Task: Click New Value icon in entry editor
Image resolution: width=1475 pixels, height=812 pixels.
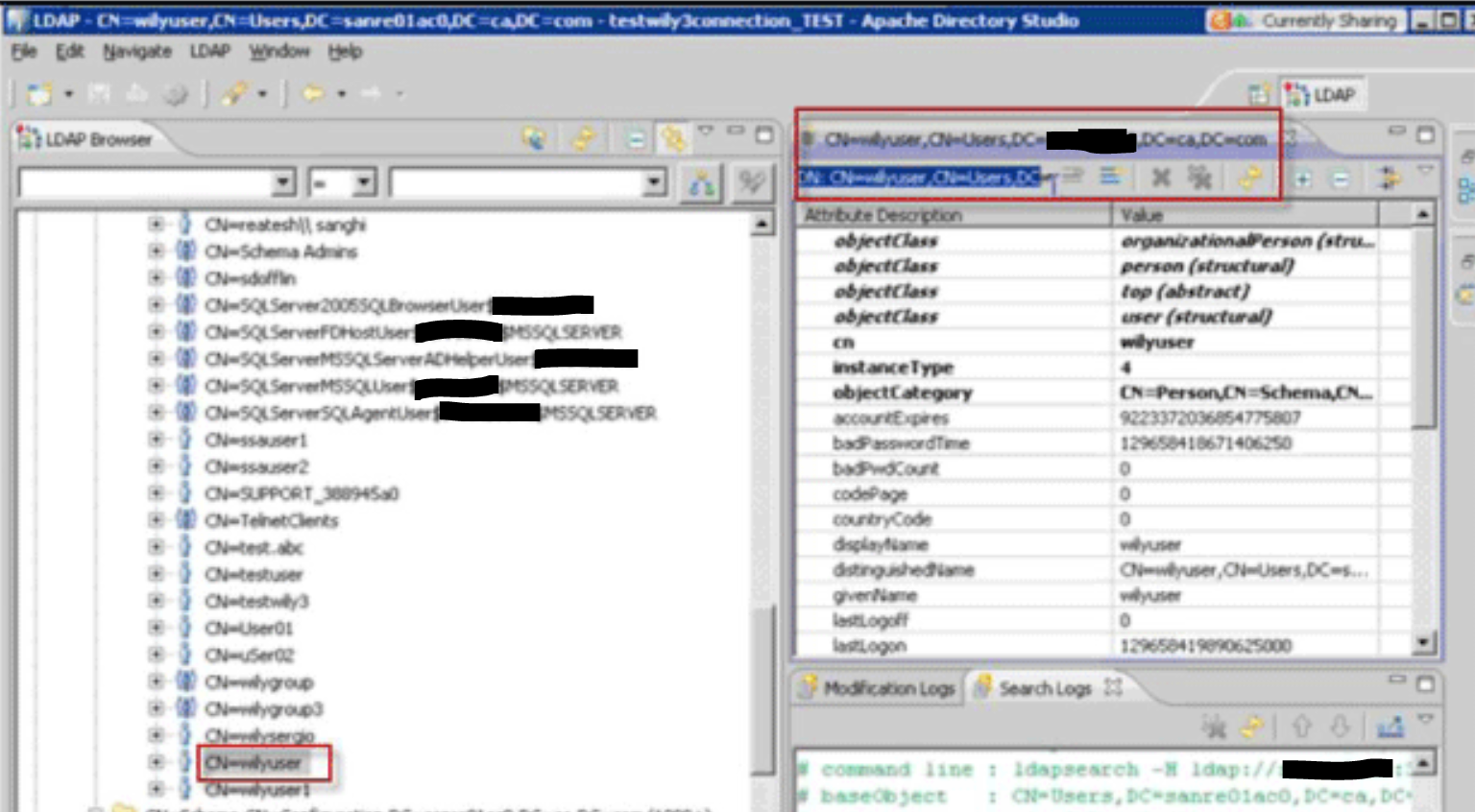Action: 1112,177
